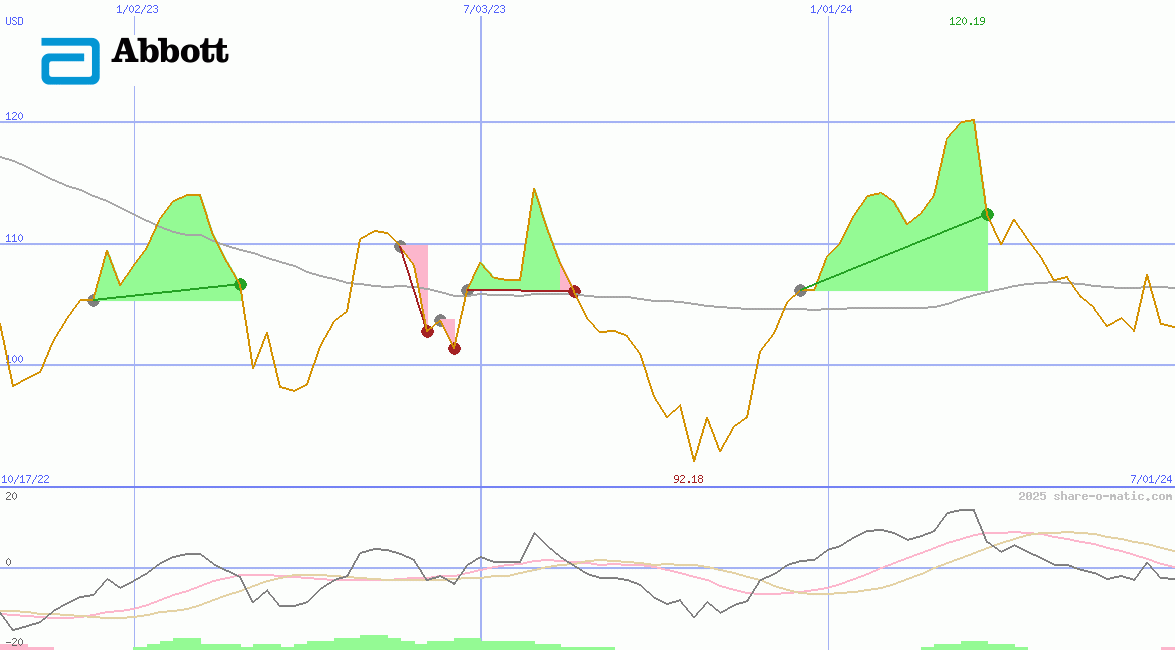Select the 7/03/23 date label
The image size is (1175, 650).
(484, 9)
